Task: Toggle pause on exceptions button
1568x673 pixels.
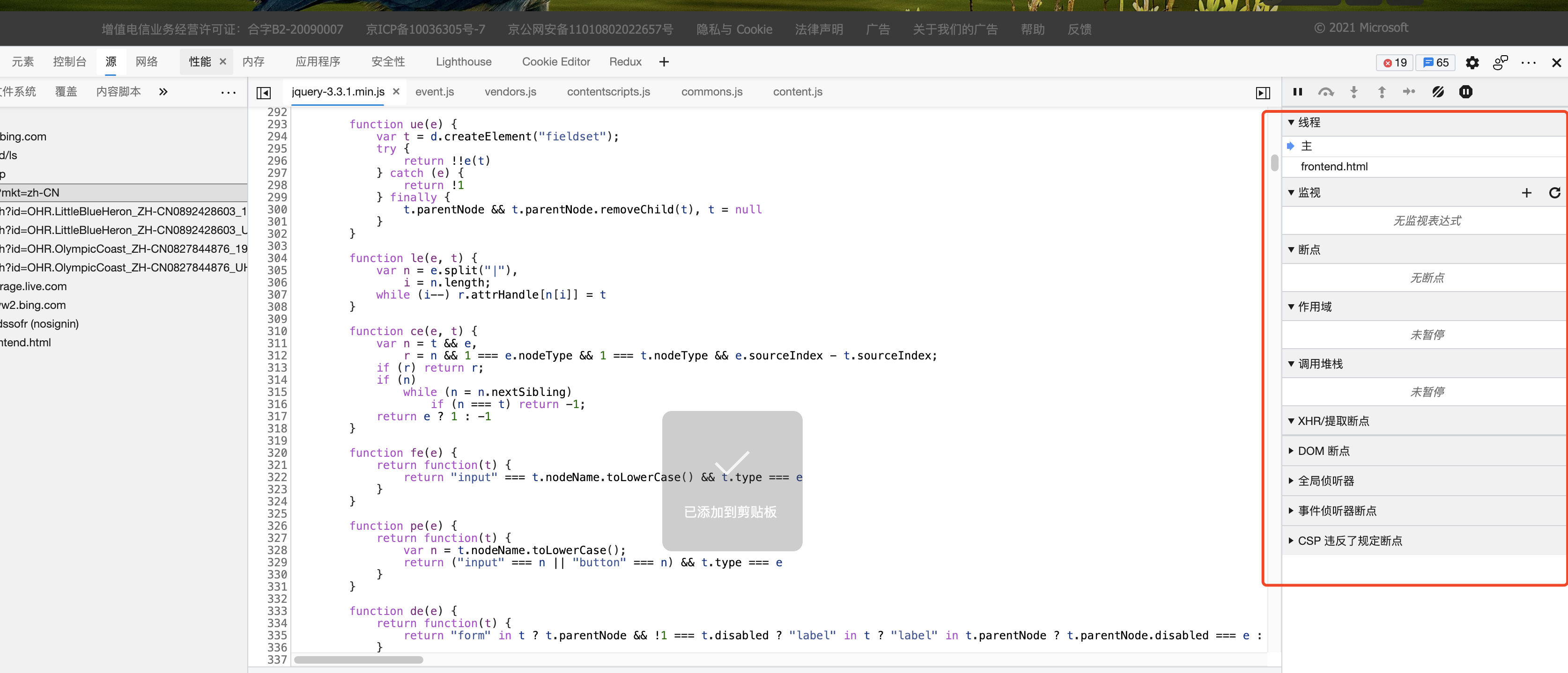Action: pyautogui.click(x=1466, y=92)
